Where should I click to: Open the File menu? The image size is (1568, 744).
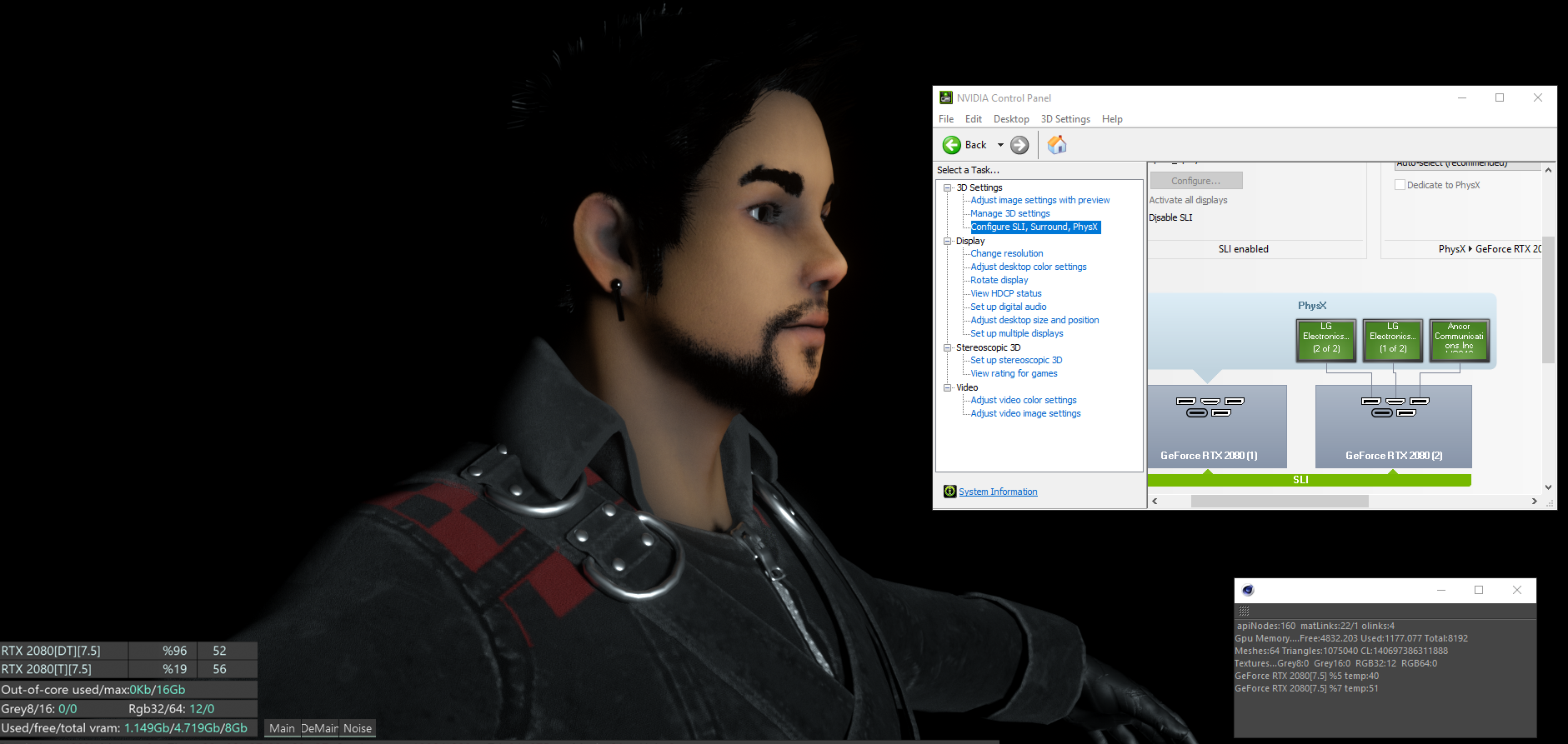click(946, 119)
